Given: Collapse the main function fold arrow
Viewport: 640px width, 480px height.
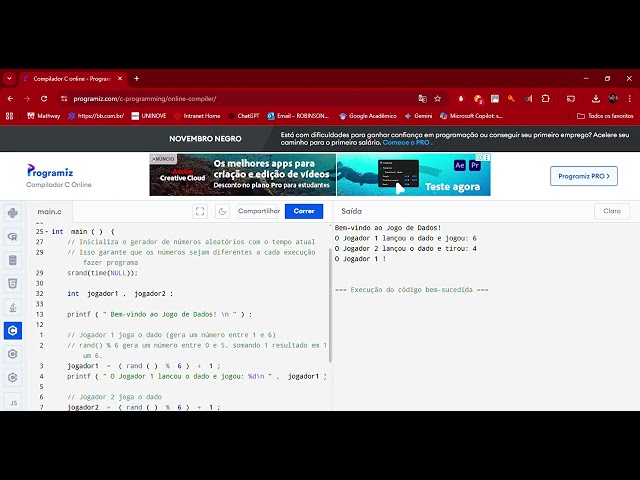Looking at the screenshot, I should click(x=47, y=232).
